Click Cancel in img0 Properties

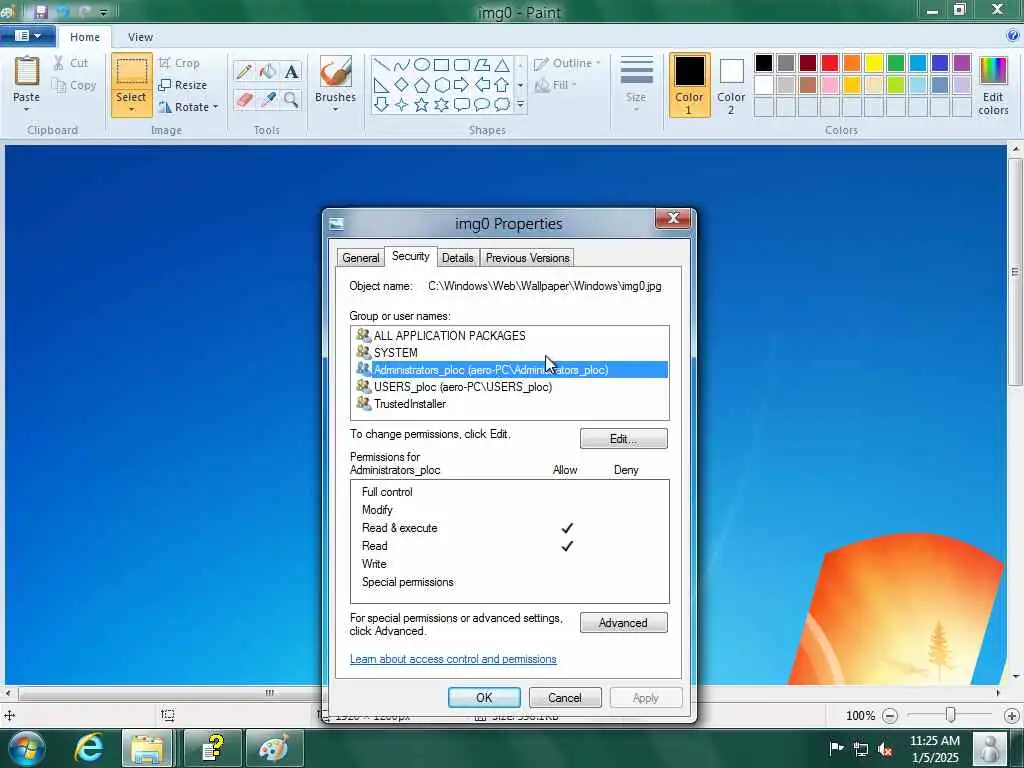point(565,697)
